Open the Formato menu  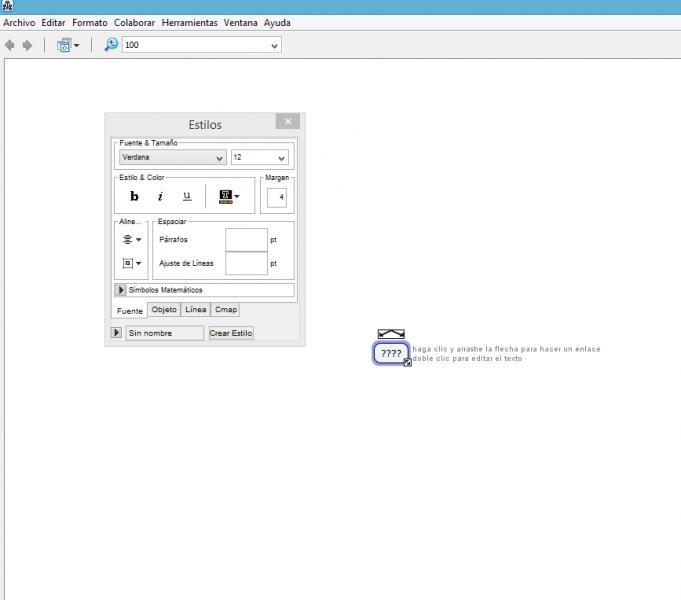[x=89, y=23]
